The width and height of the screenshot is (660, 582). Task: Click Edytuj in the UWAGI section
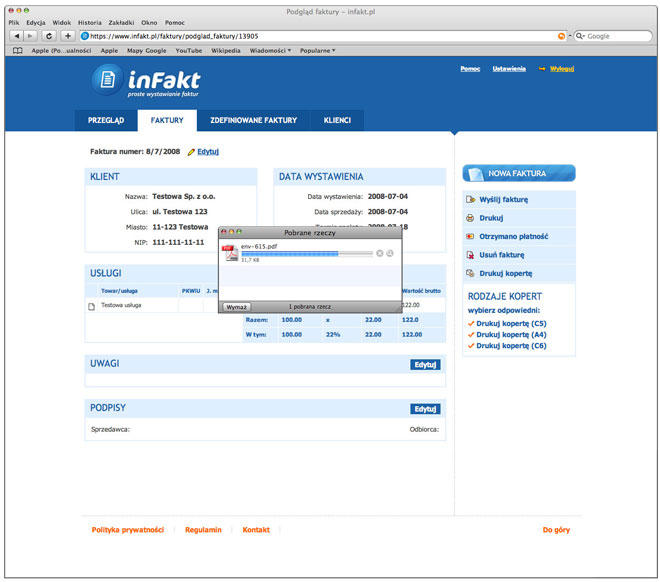[425, 364]
